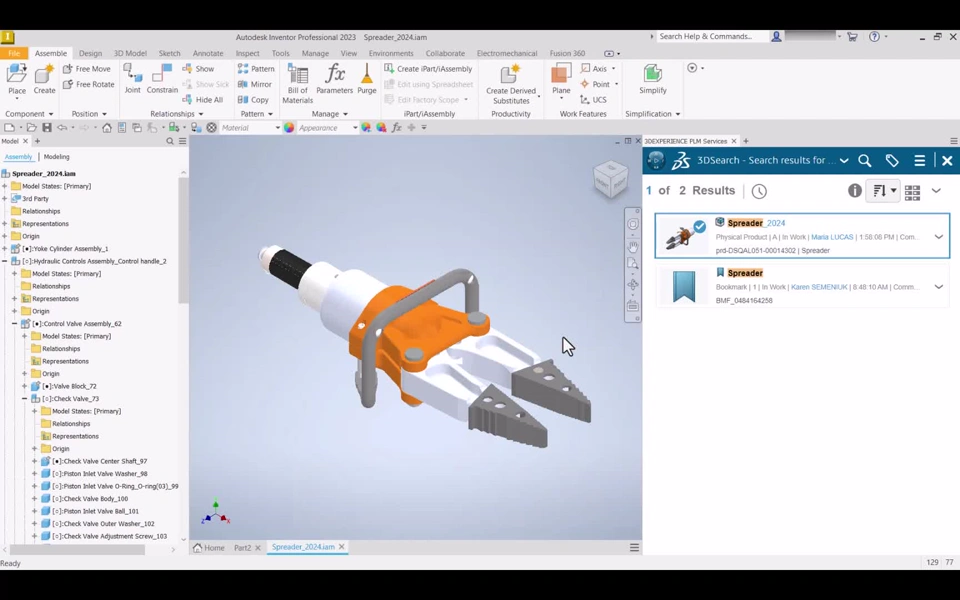Viewport: 960px width, 600px height.
Task: Expand the Yoke Cylinder Assembly_1 node
Action: point(5,249)
